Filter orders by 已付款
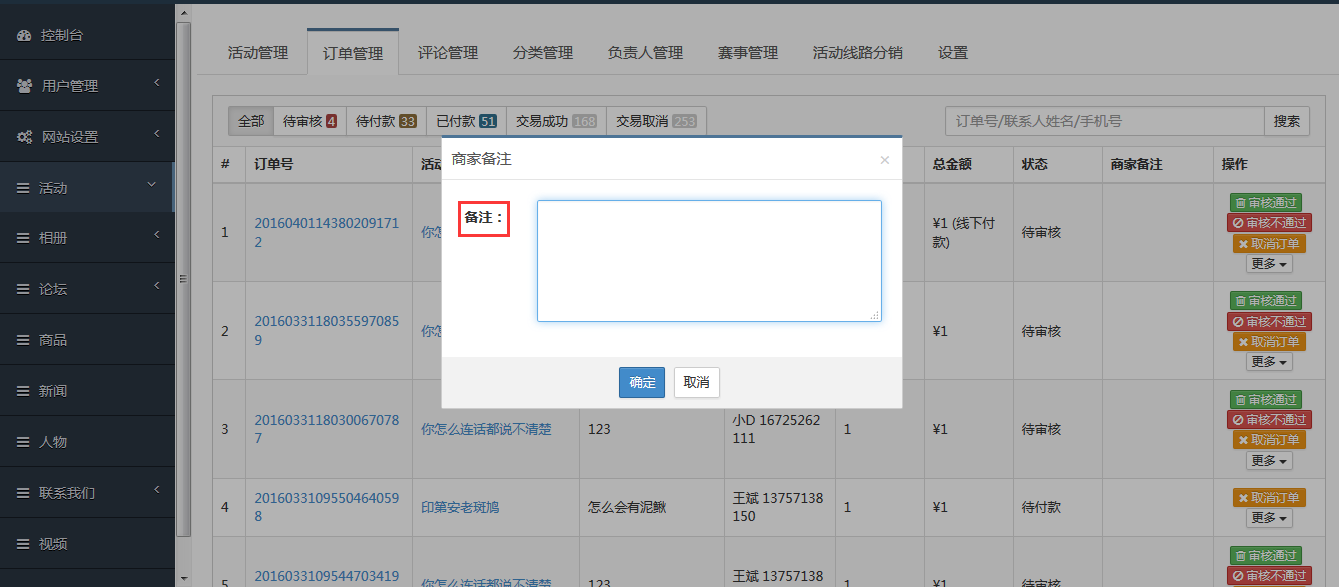Screen dimensions: 1339x587 pos(466,121)
